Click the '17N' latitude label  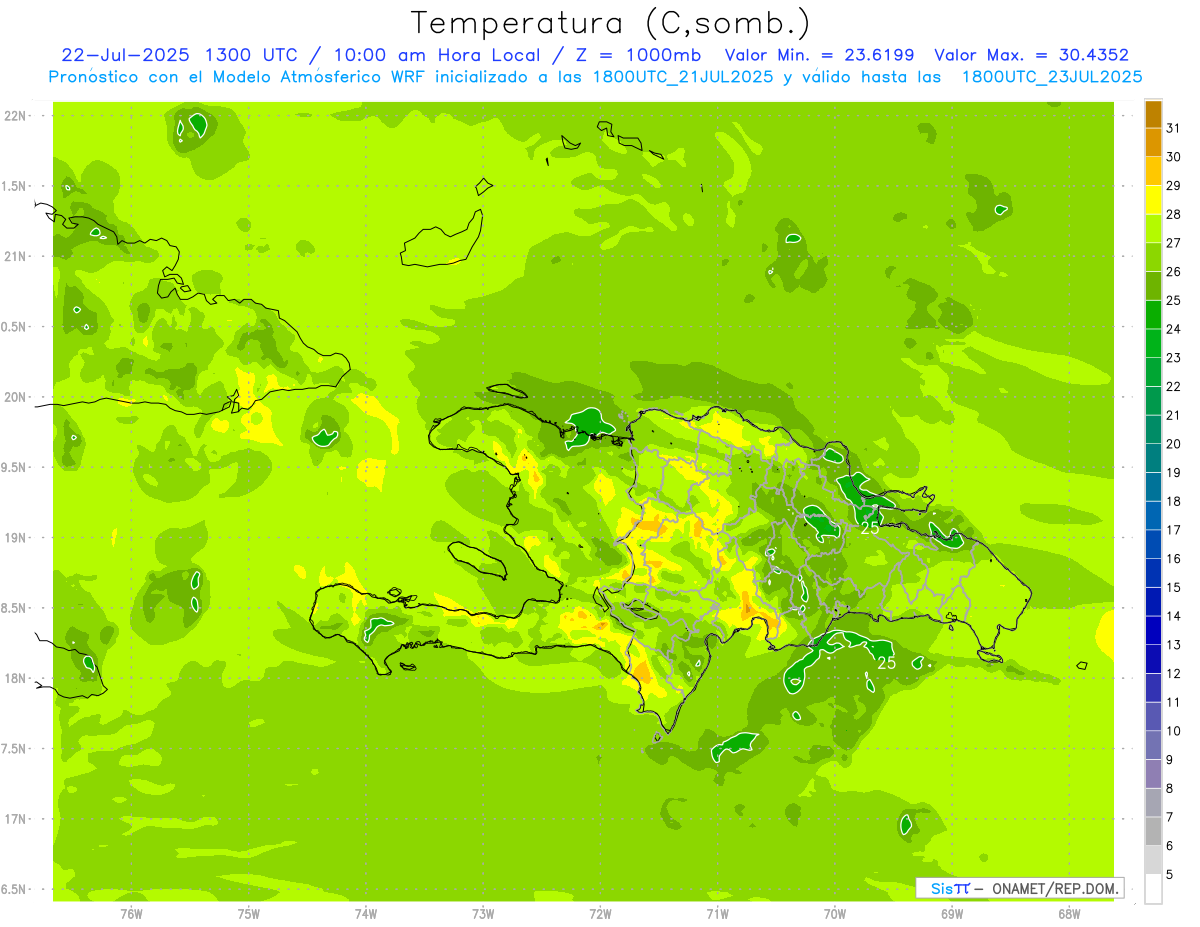[x=16, y=819]
